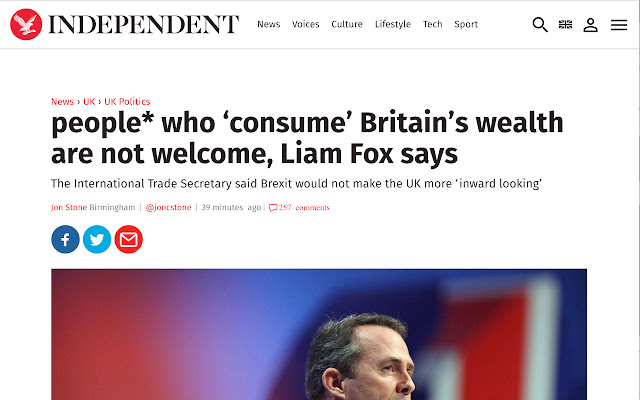Open the user account profile icon

pos(590,25)
